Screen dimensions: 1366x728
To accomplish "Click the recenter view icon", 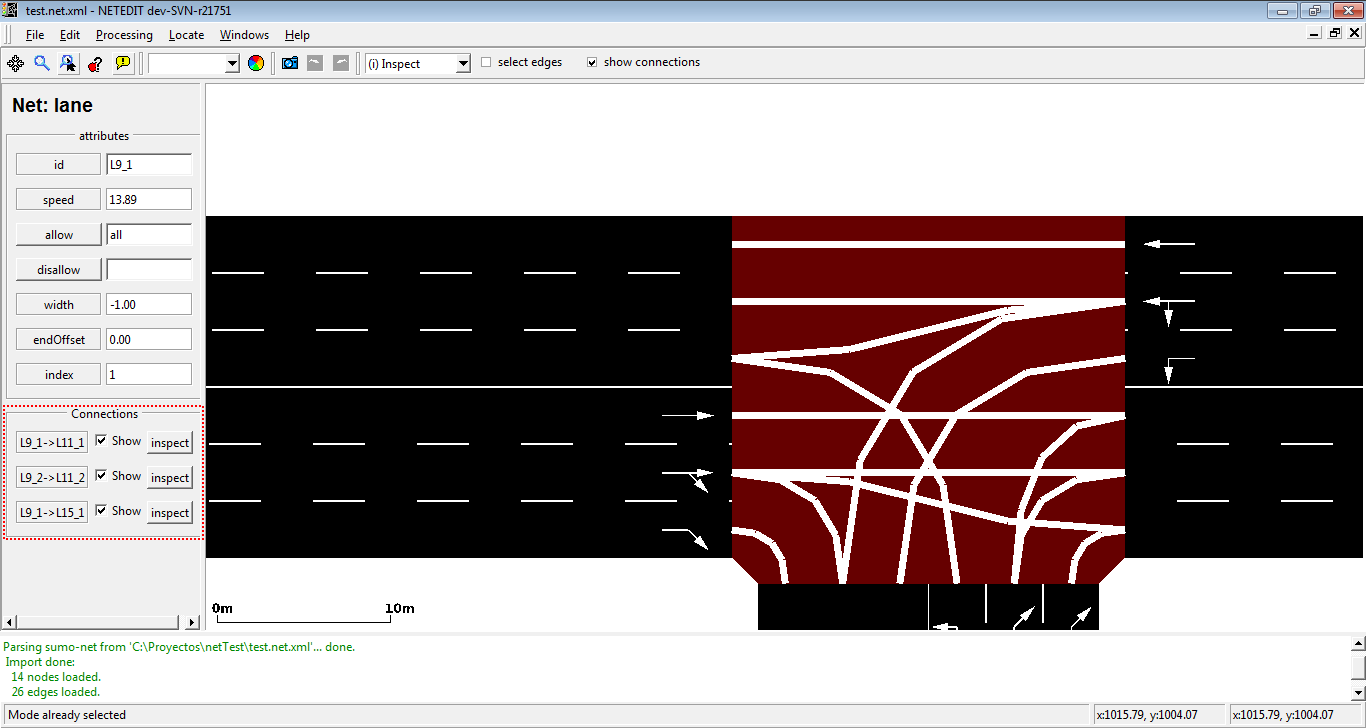I will click(16, 63).
